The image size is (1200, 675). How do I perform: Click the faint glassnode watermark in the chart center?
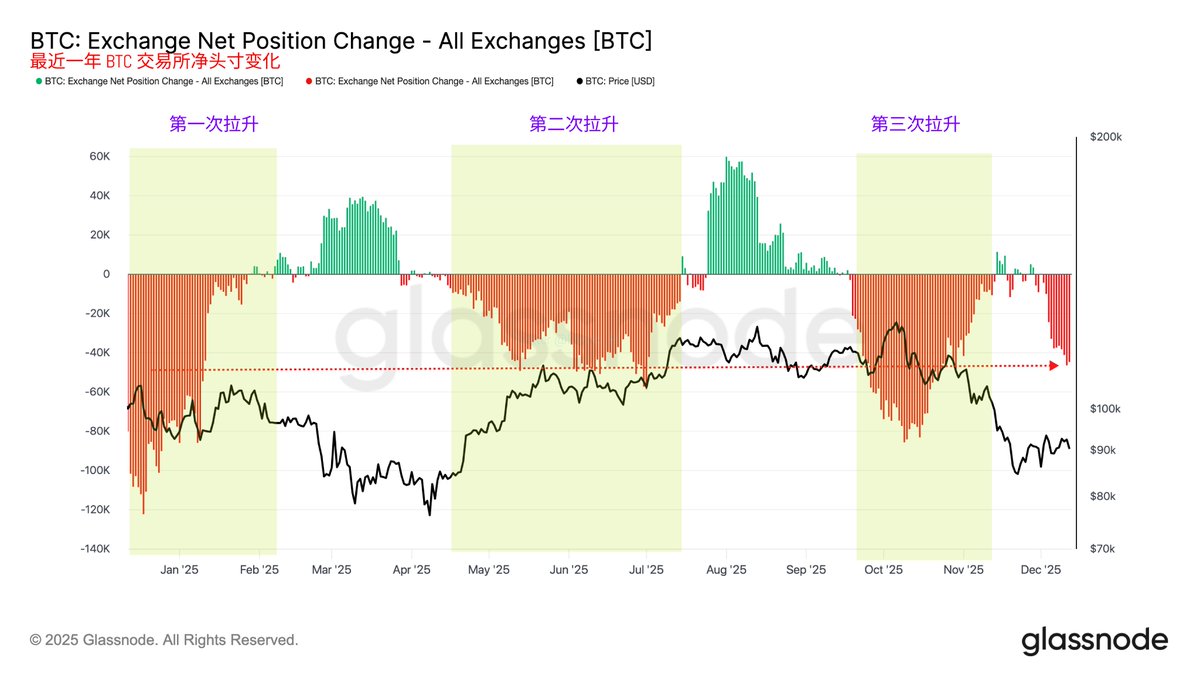tap(590, 328)
